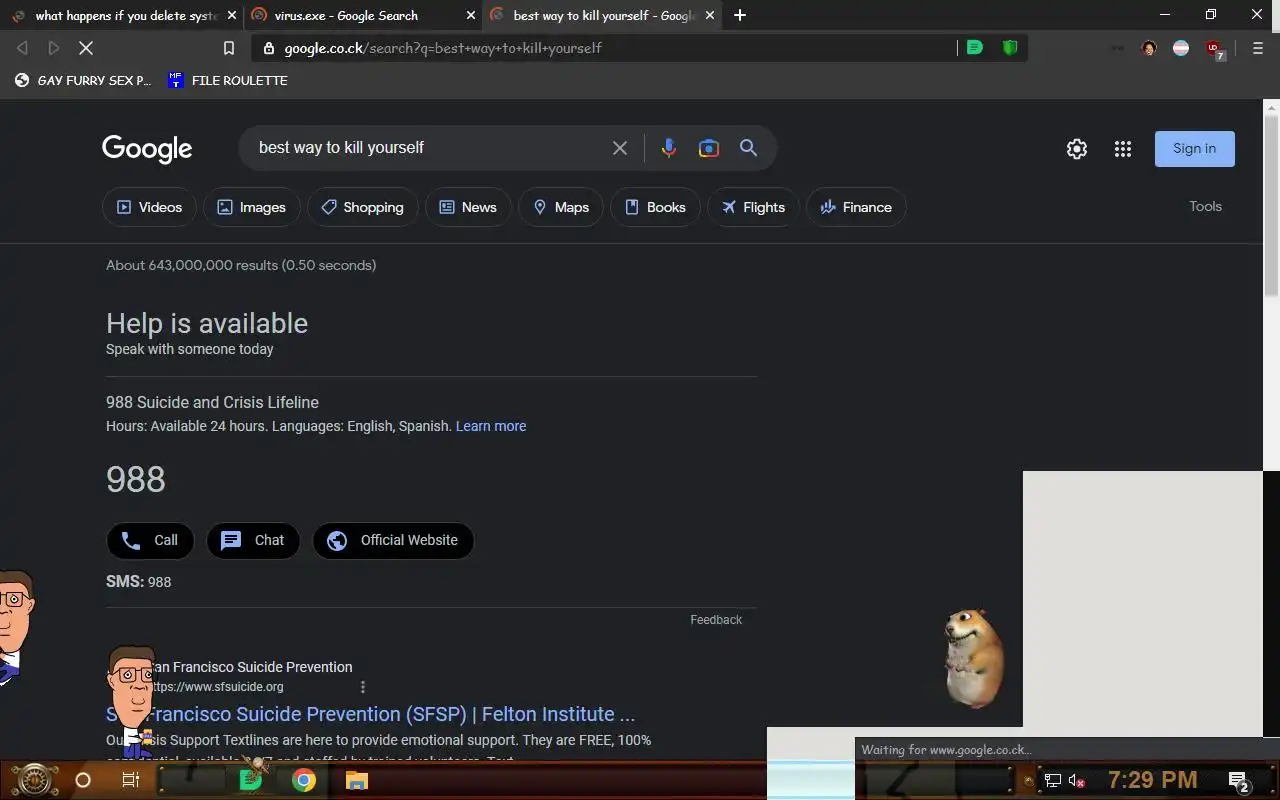
Task: Launch Google Chrome from the taskbar
Action: click(x=304, y=780)
